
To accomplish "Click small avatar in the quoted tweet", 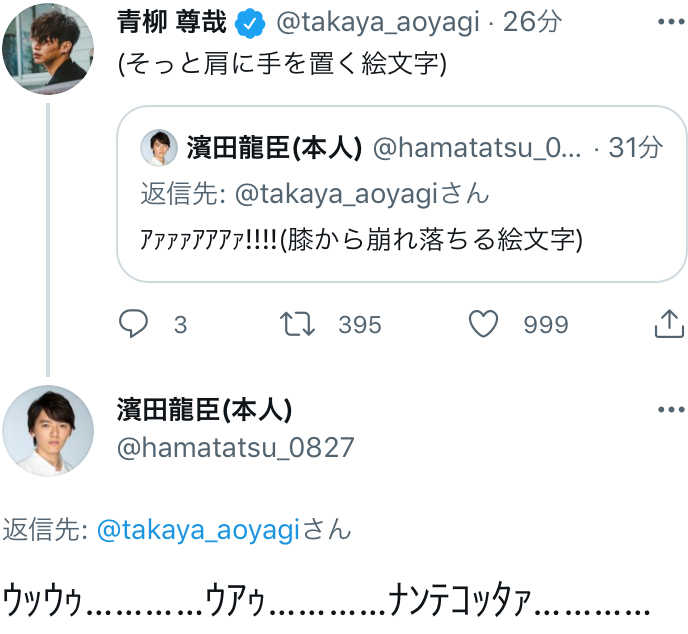I will [158, 148].
